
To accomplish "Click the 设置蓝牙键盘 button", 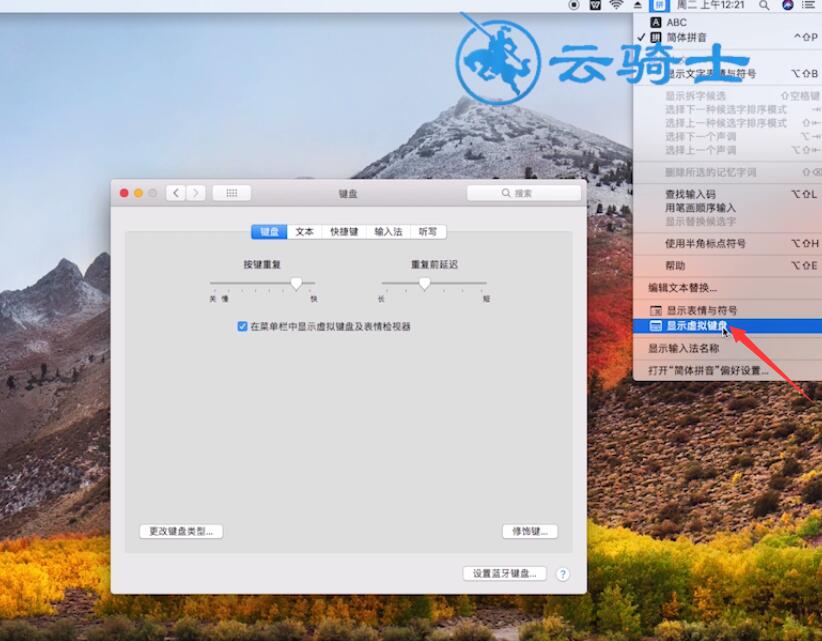I will coord(504,573).
